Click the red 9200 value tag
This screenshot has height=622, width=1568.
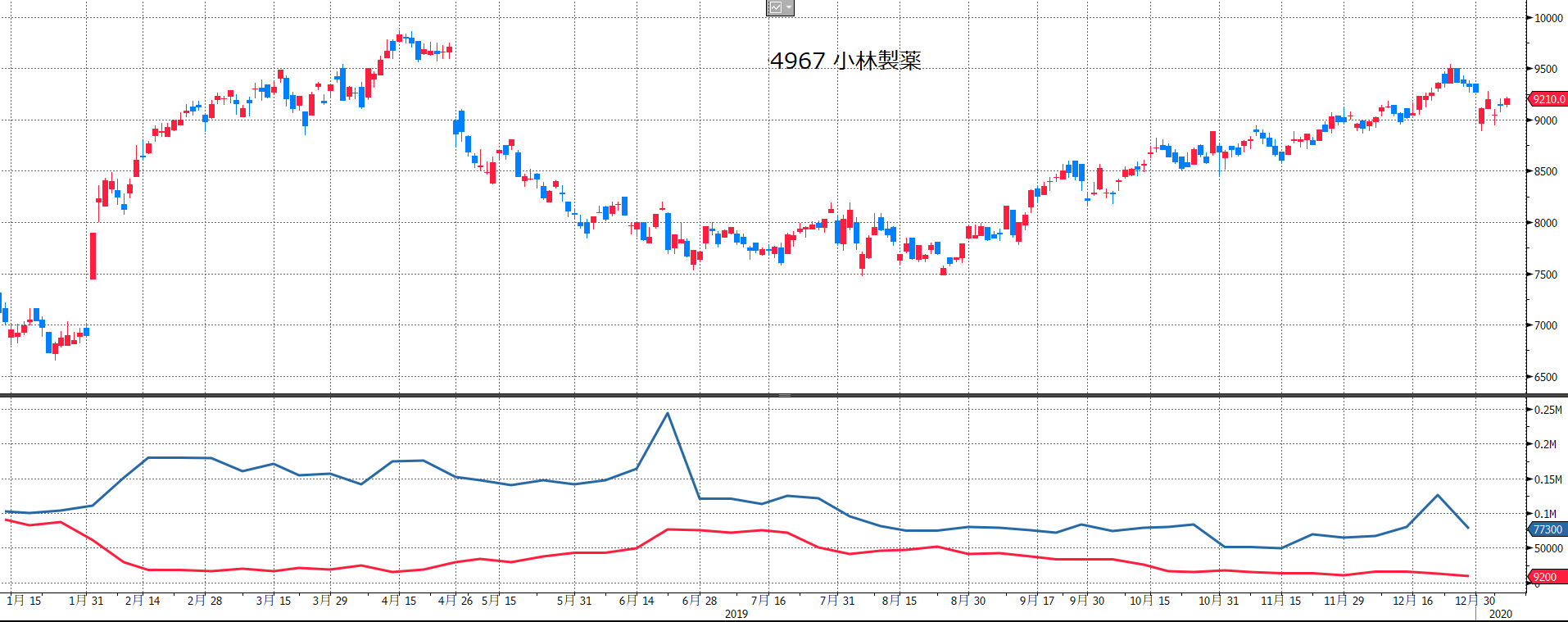click(x=1545, y=577)
